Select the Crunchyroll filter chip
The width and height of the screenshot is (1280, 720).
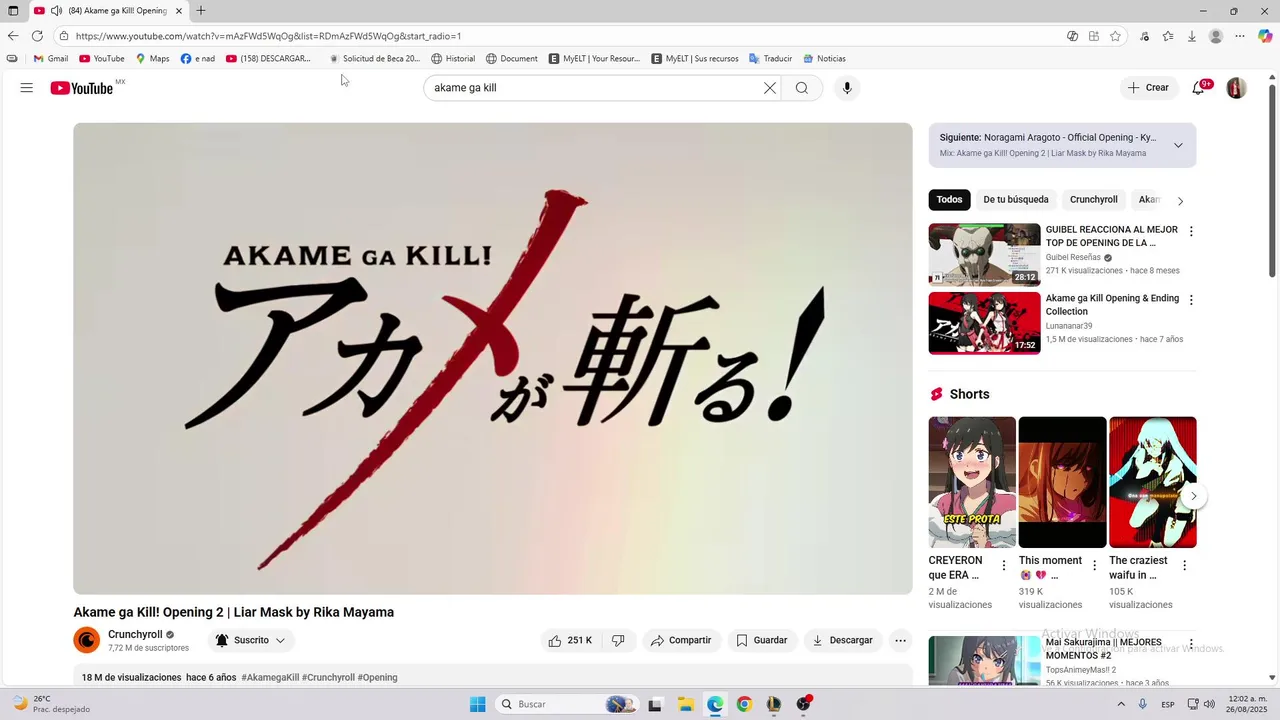1094,199
